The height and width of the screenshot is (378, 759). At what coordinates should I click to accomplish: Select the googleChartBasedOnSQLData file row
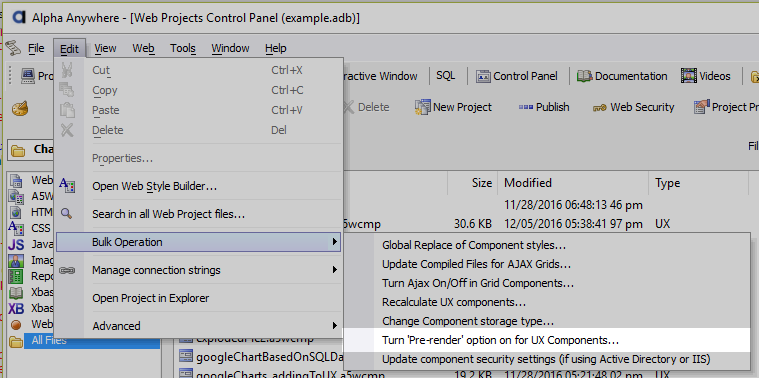[x=261, y=358]
